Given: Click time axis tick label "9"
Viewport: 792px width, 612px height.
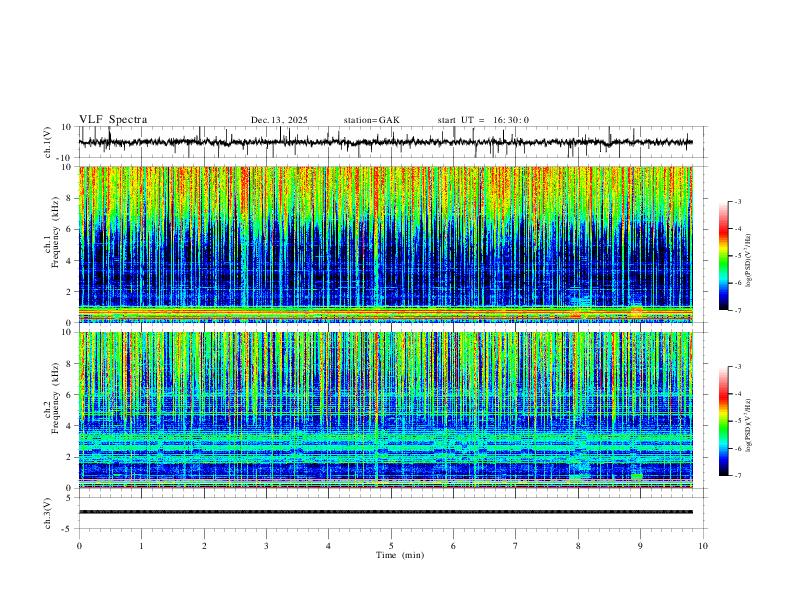Looking at the screenshot, I should [x=640, y=546].
